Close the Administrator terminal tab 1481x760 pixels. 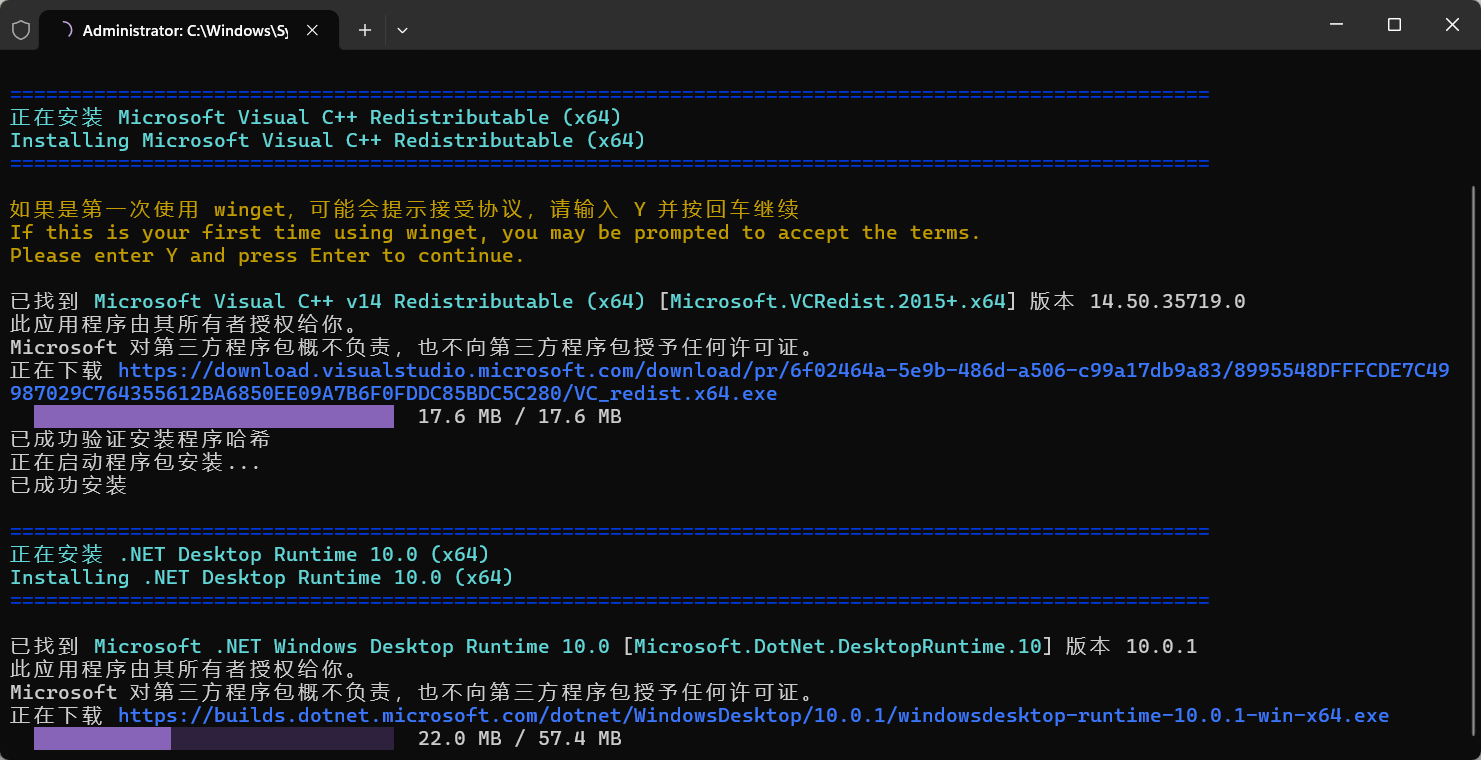[x=312, y=30]
